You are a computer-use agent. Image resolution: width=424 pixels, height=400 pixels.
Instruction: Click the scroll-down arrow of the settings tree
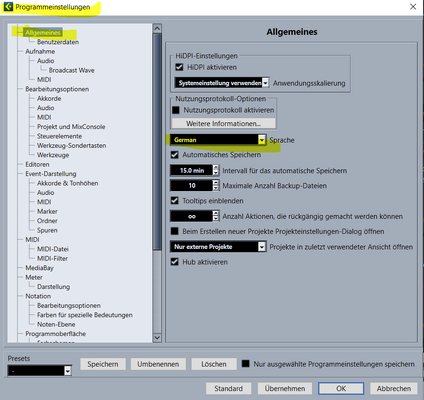(157, 337)
